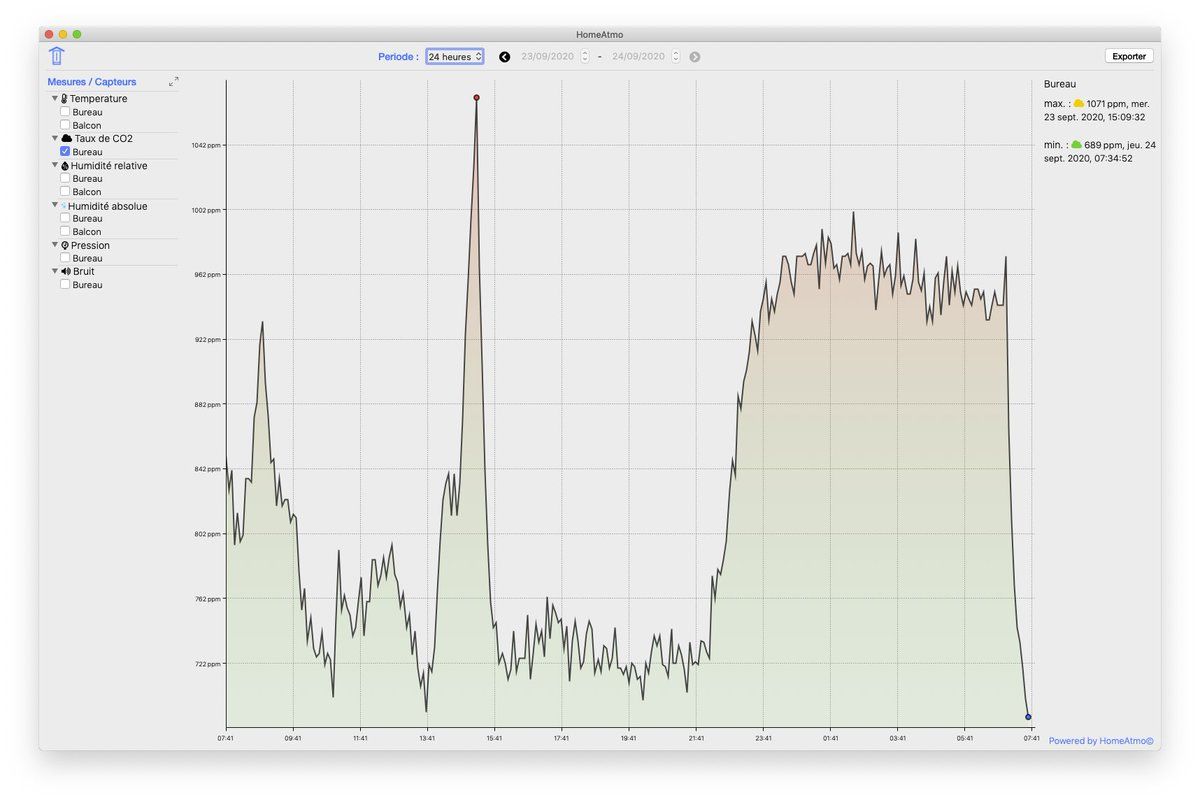This screenshot has width=1200, height=802.
Task: Click the cloud icon beside Taux de CO2
Action: click(x=66, y=139)
